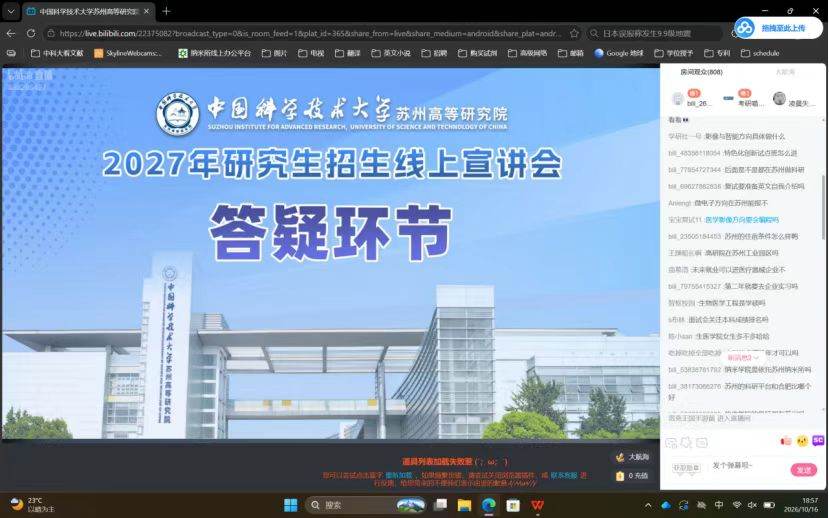
Task: Open the 高级网络 bookmark folder
Action: tap(528, 53)
